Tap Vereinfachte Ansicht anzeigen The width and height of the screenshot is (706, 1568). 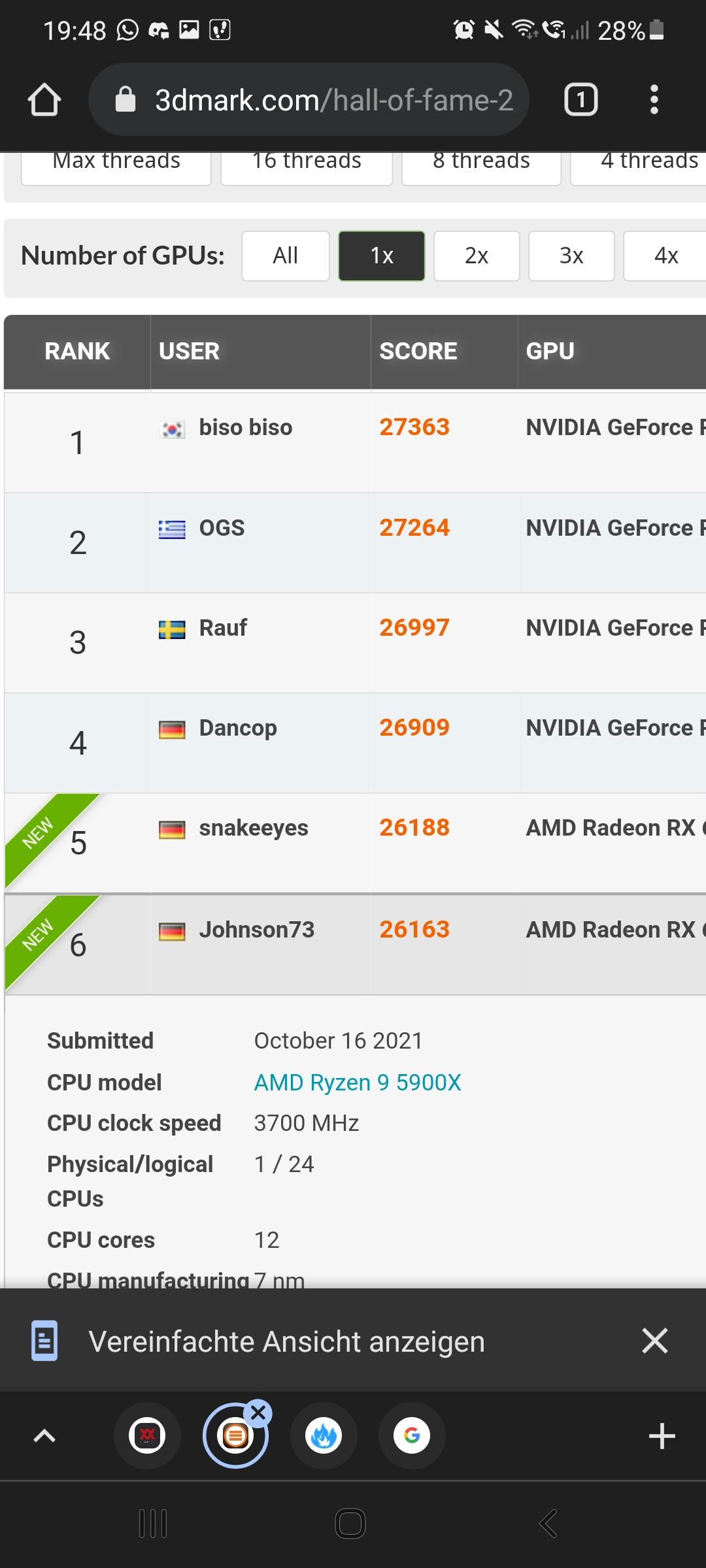(x=287, y=1342)
